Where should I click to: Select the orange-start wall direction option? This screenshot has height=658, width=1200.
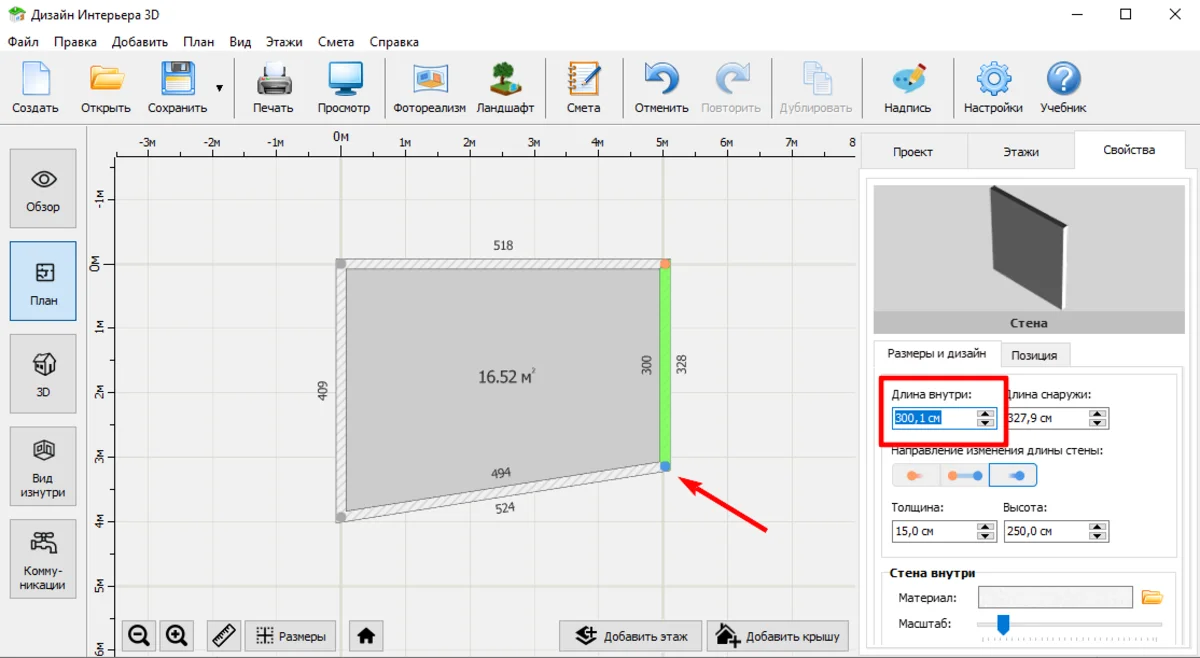916,475
